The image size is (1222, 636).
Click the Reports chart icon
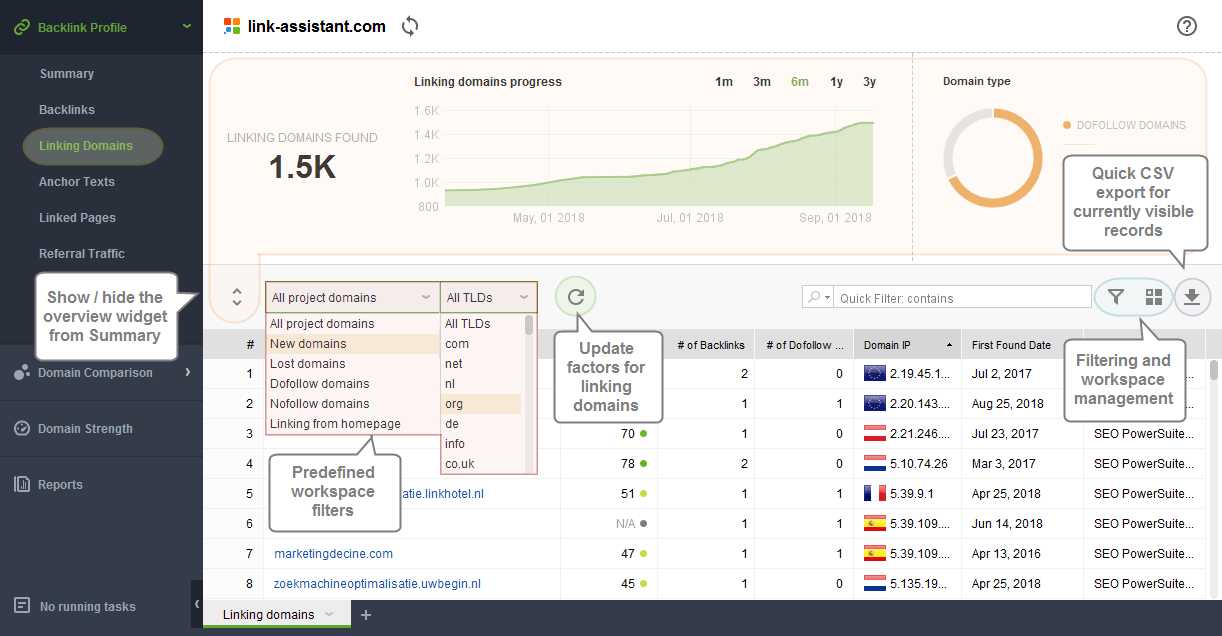(22, 484)
